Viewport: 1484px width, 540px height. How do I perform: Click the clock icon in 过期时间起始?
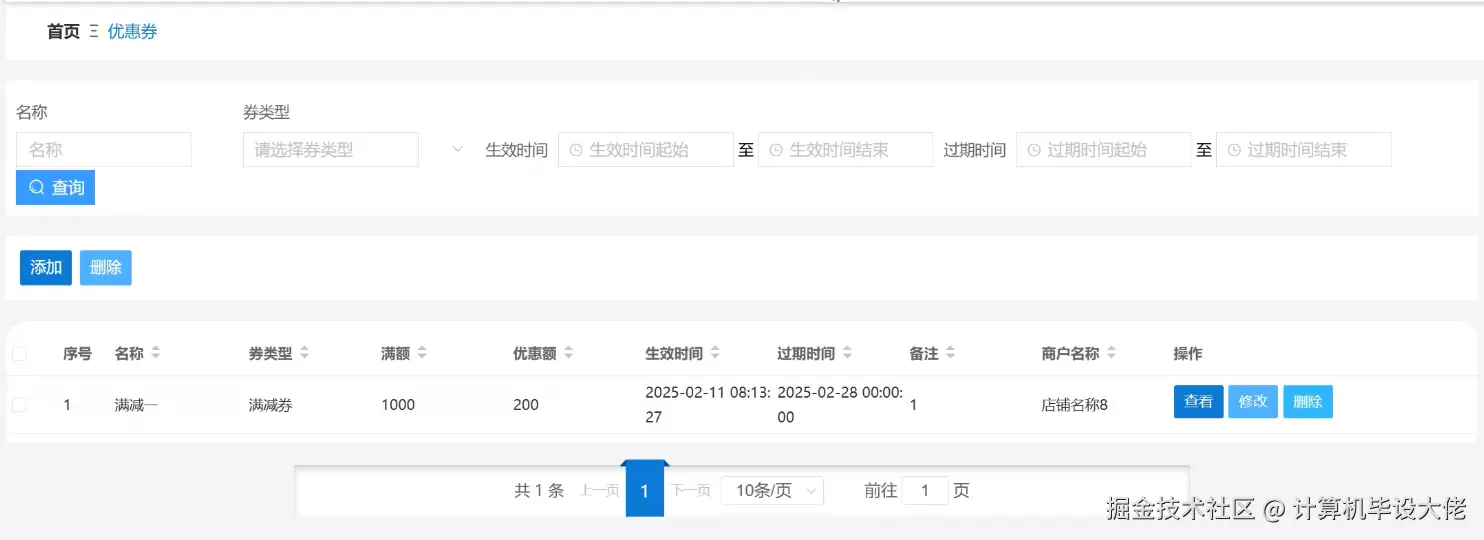(1034, 150)
